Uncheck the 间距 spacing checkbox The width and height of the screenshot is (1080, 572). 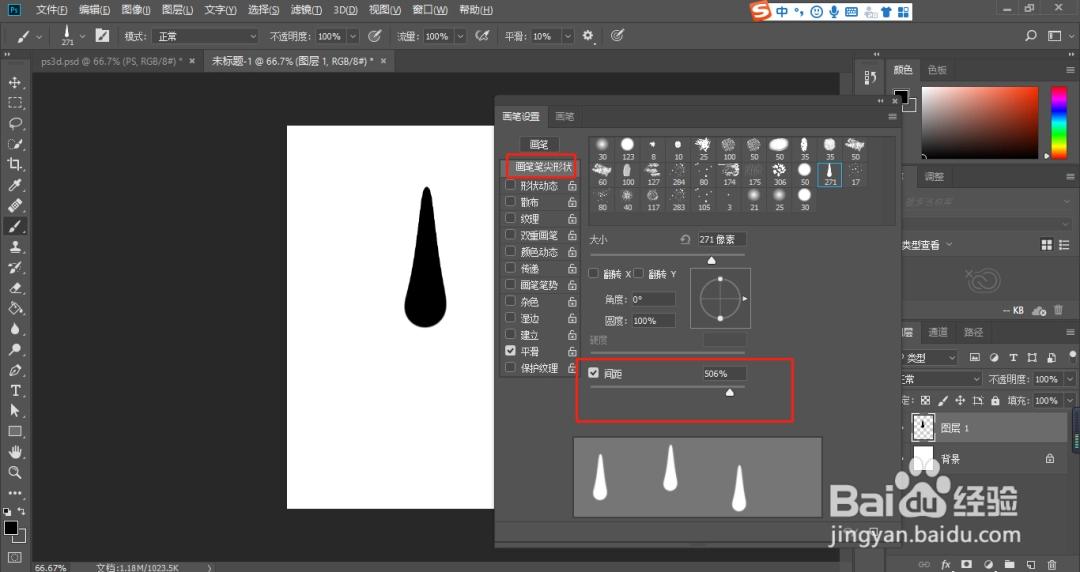593,373
